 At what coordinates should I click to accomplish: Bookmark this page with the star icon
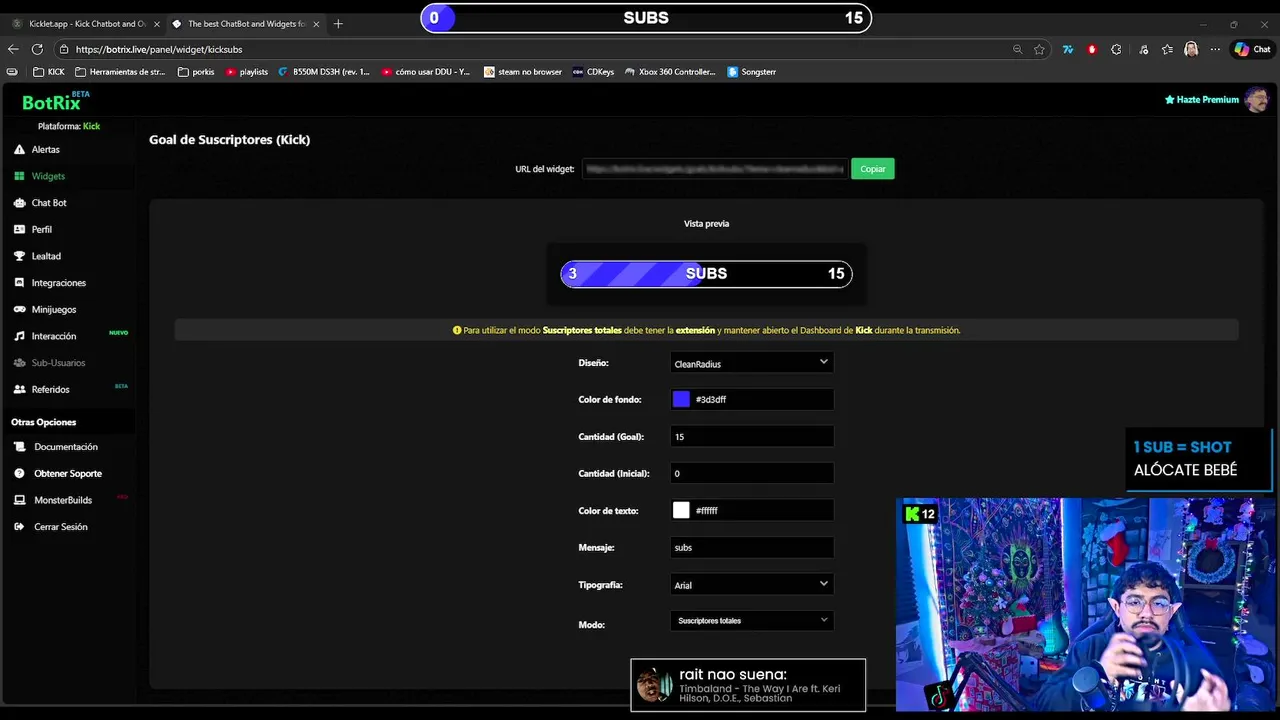(x=1039, y=49)
